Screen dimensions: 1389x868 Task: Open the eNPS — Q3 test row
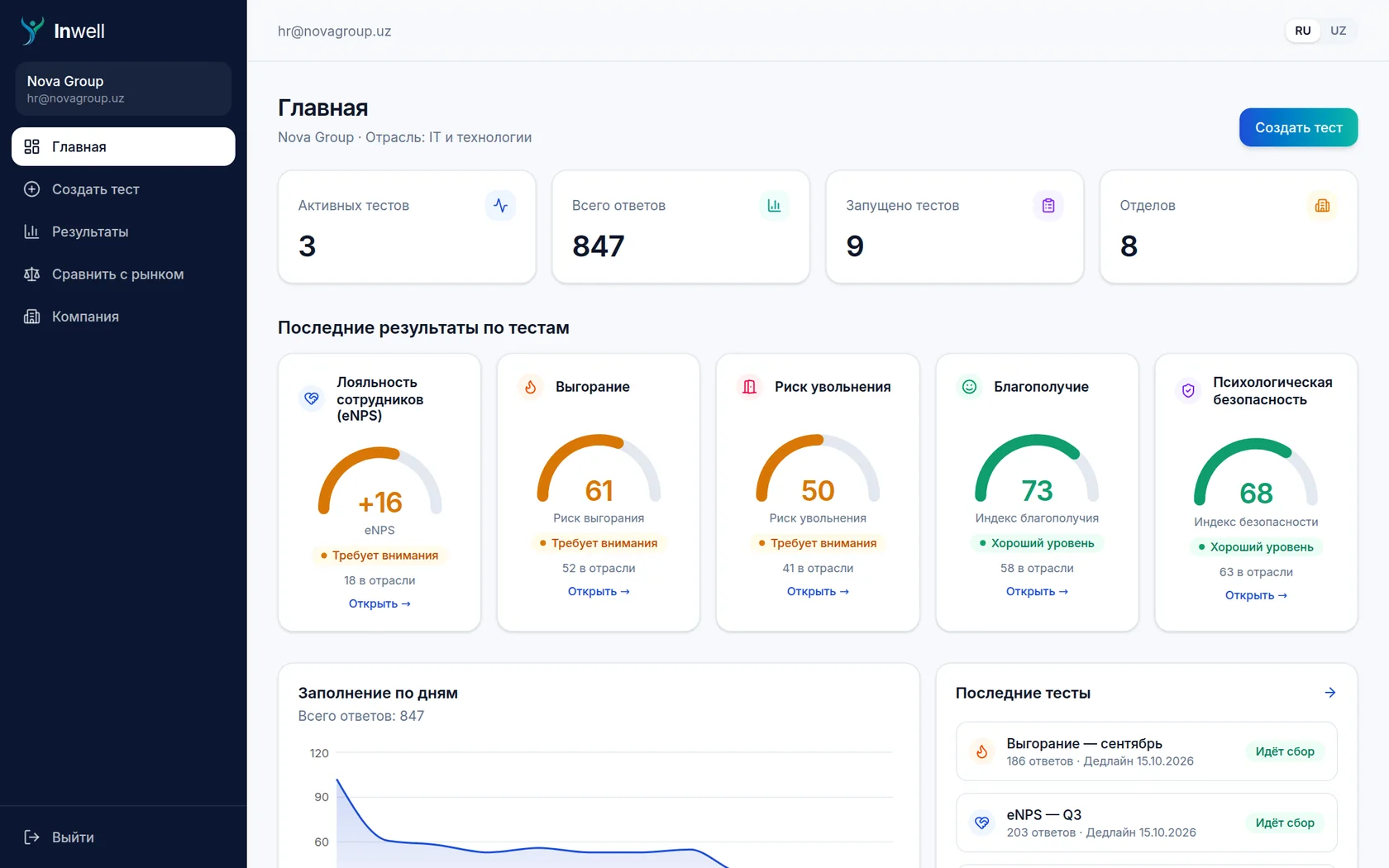coord(1146,823)
